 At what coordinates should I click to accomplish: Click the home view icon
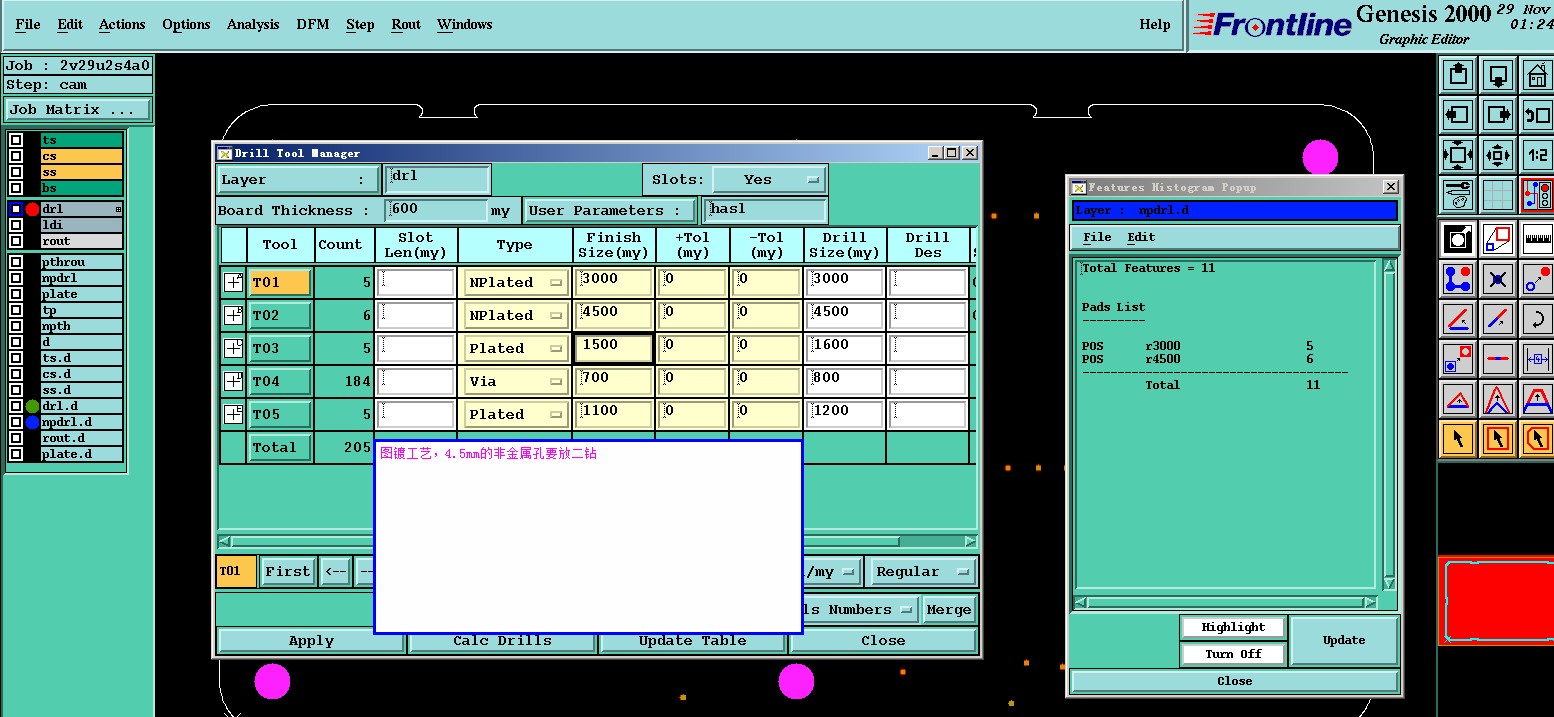point(1537,75)
